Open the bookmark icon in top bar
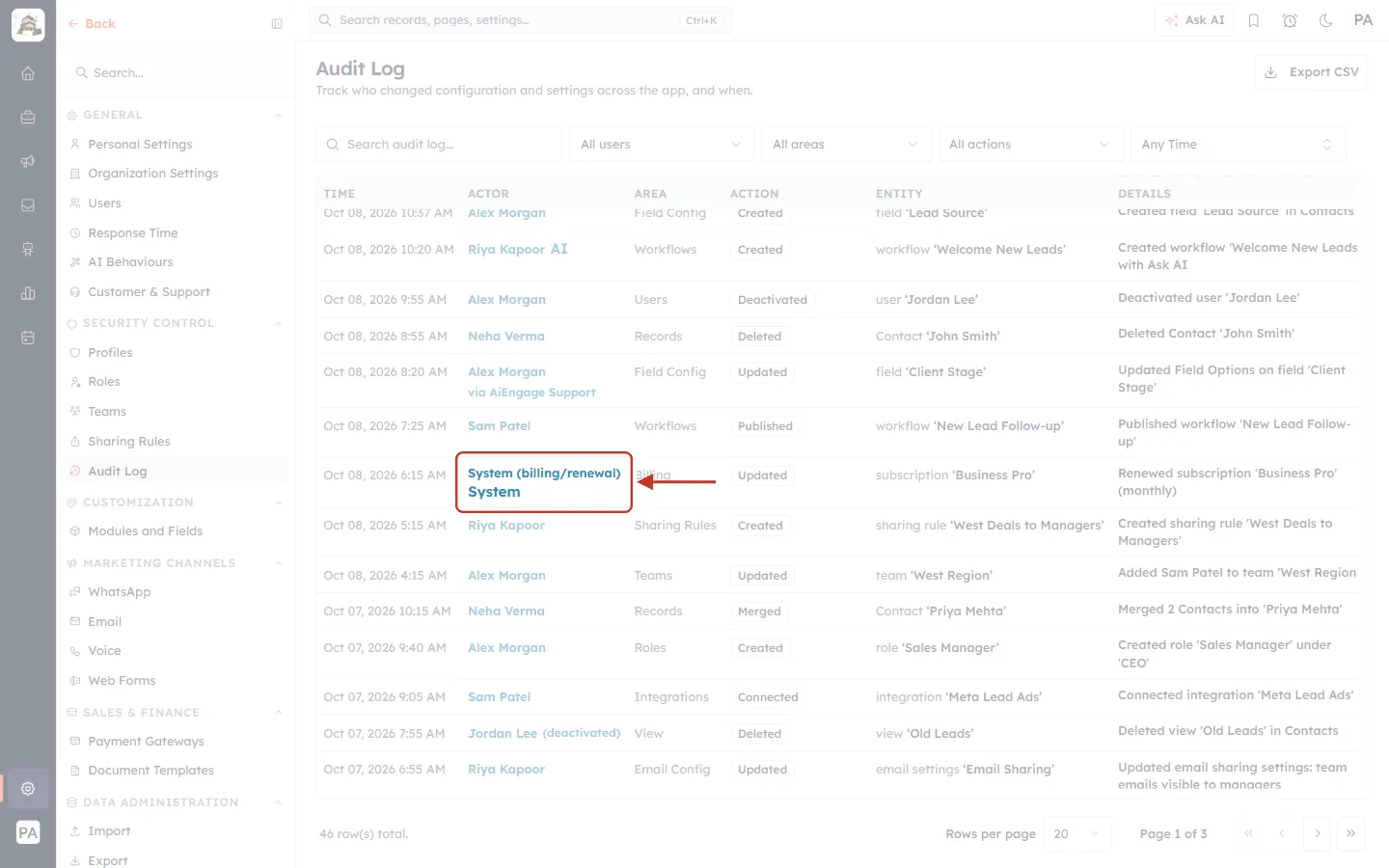The height and width of the screenshot is (868, 1389). pyautogui.click(x=1254, y=20)
